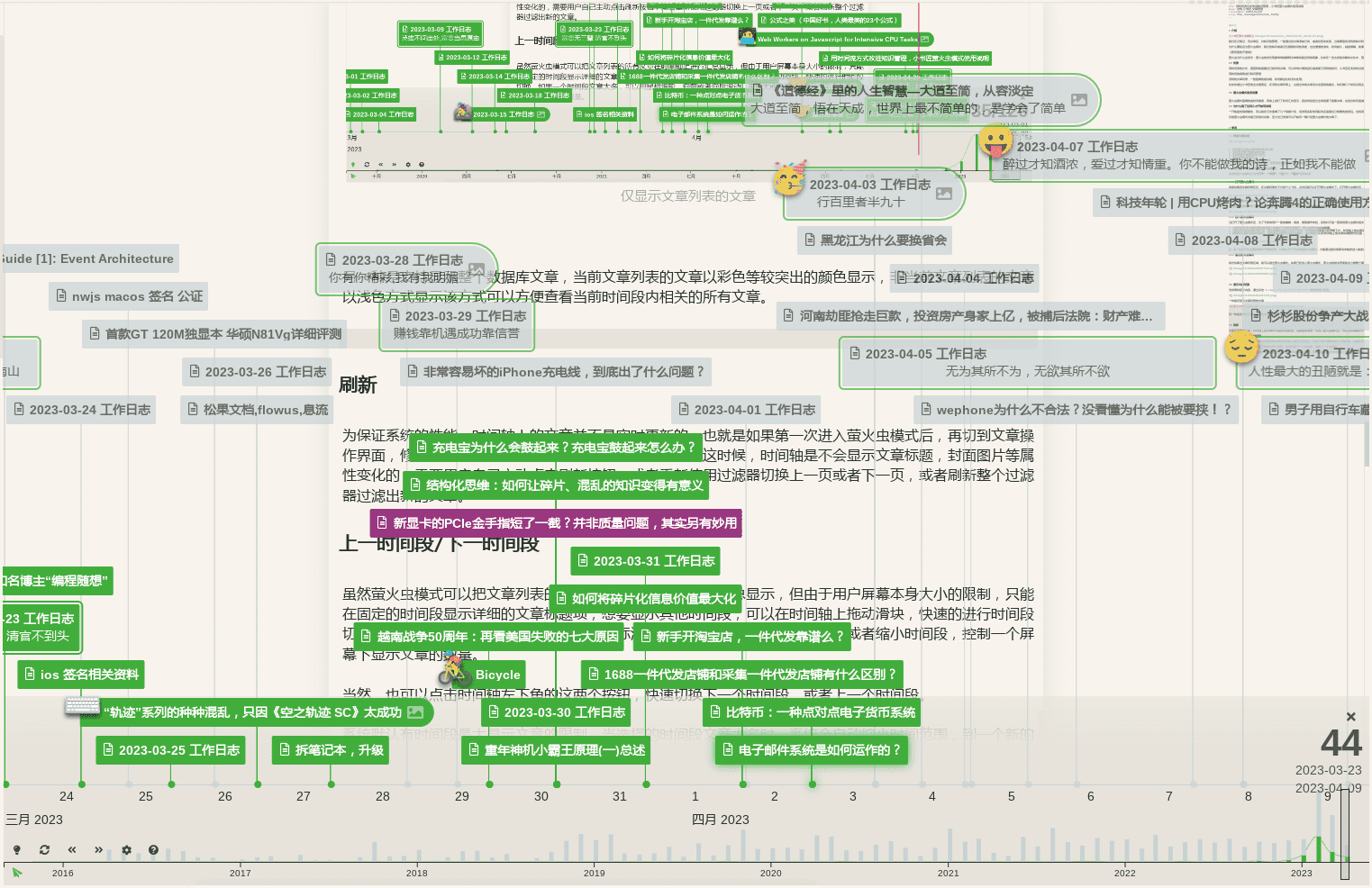Open "ios 签名相关资料" entry
Image resolution: width=1372 pixels, height=888 pixels.
coord(81,675)
